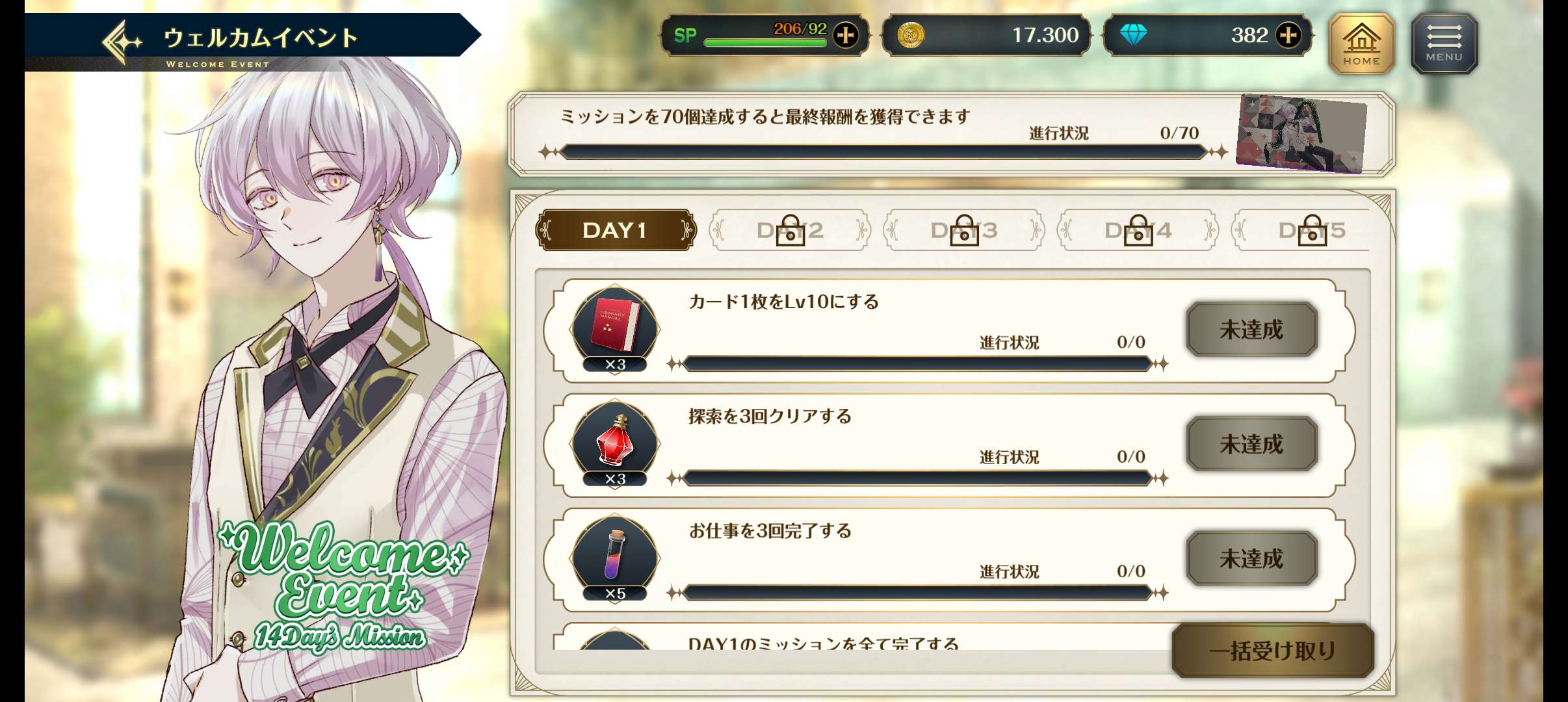Open the MENU hamburger icon
This screenshot has width=1568, height=702.
tap(1444, 44)
